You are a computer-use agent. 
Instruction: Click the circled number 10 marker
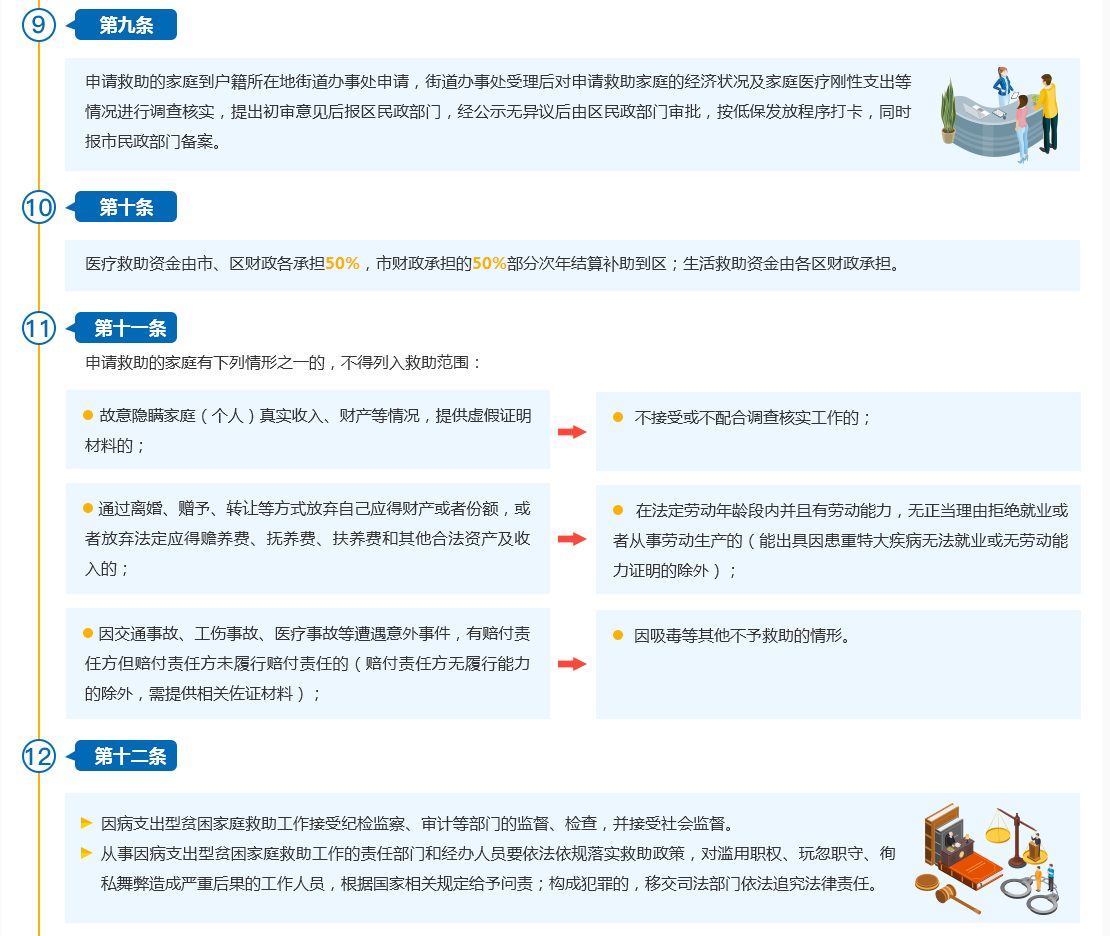coord(38,207)
